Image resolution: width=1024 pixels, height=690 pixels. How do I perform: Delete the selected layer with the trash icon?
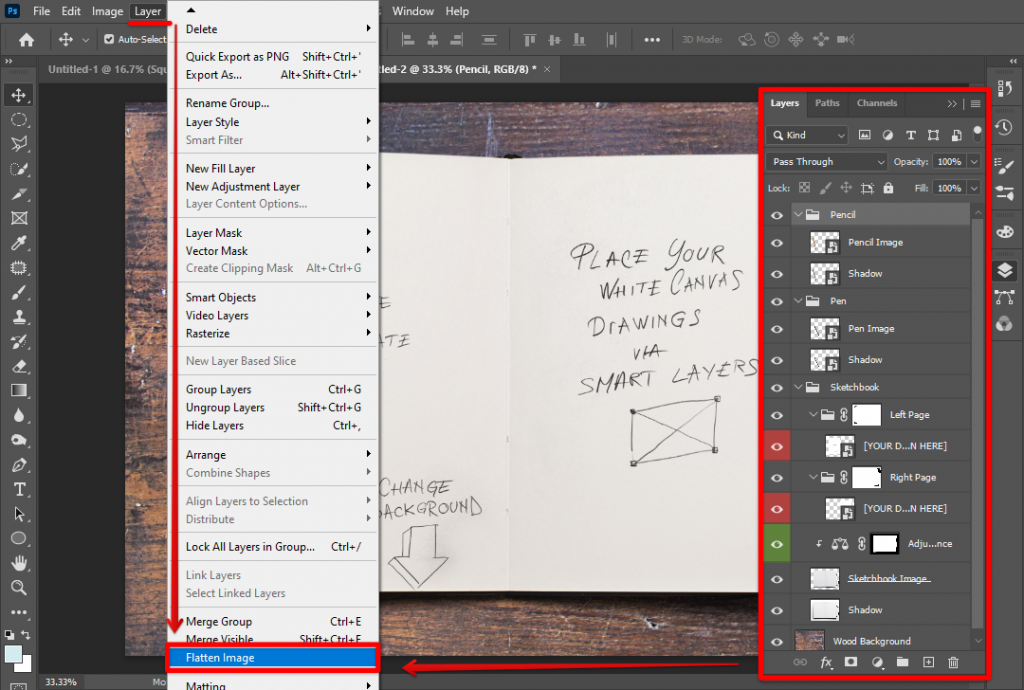tap(953, 662)
